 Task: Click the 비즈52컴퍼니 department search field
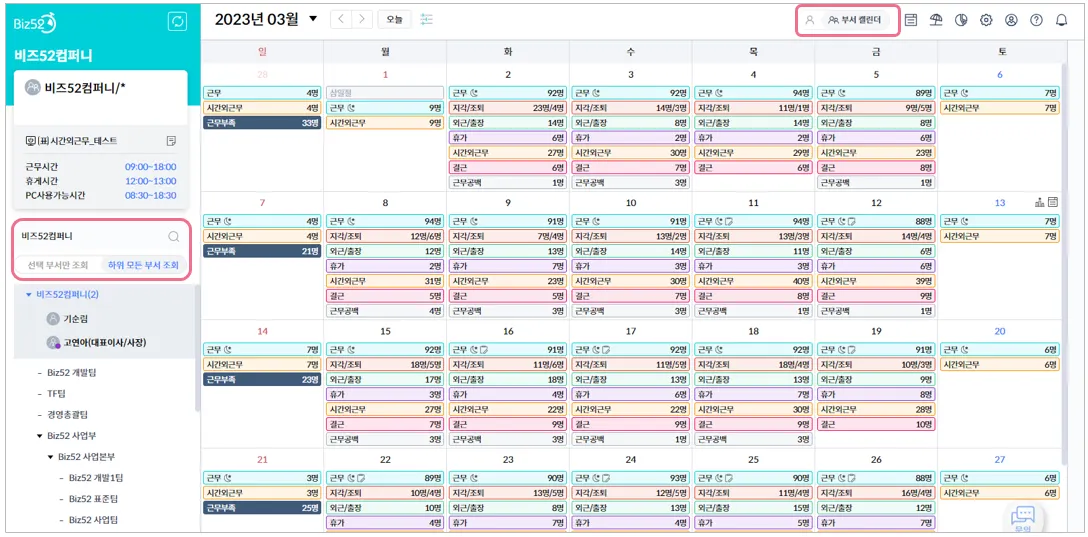(92, 236)
